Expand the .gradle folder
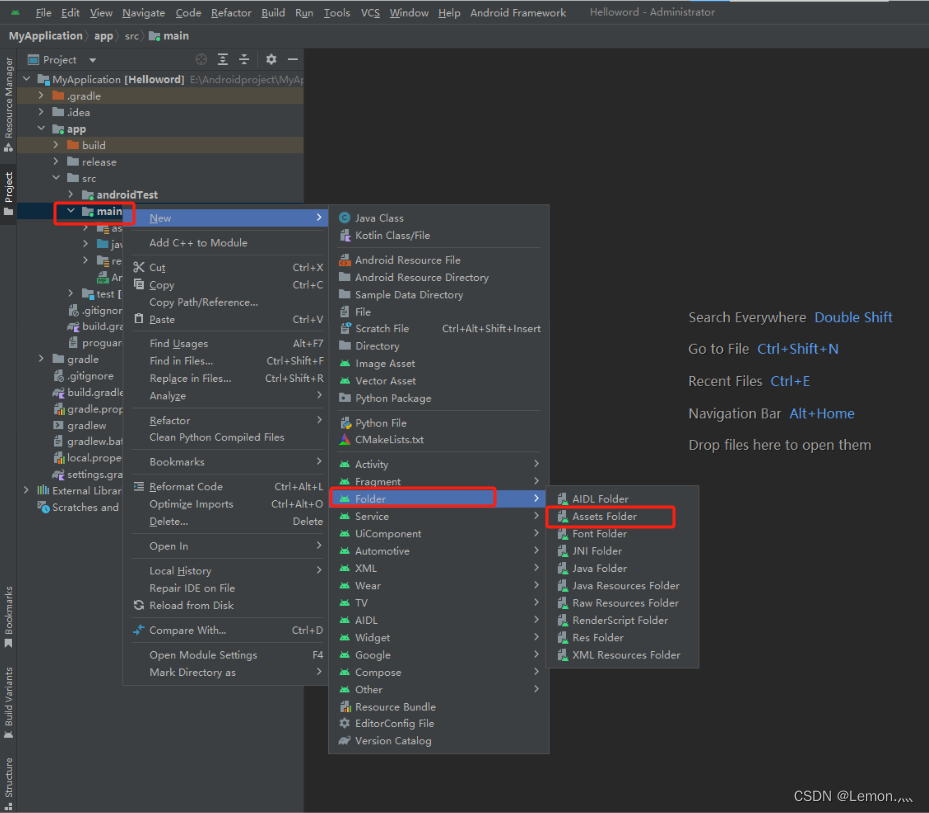This screenshot has height=813, width=929. pyautogui.click(x=41, y=95)
